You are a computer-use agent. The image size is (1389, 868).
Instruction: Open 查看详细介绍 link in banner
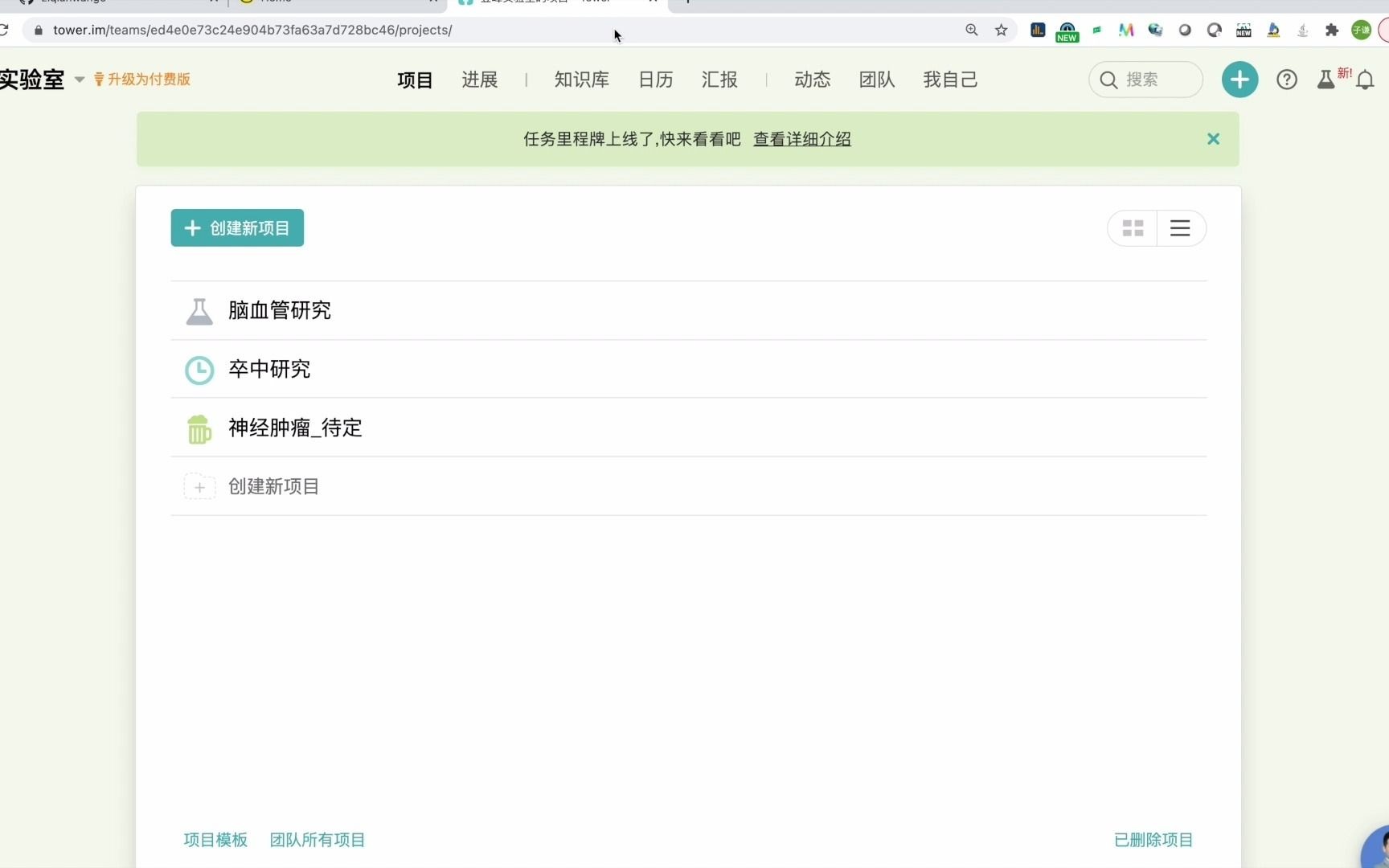(x=802, y=139)
